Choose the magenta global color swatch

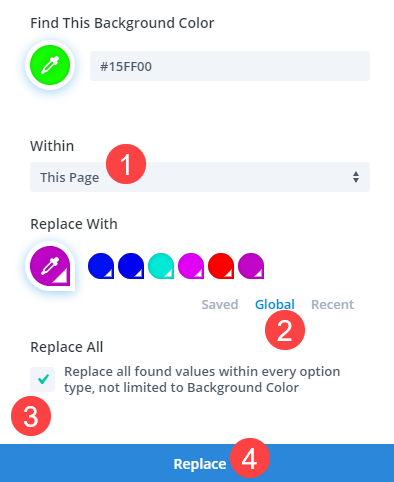(x=191, y=266)
